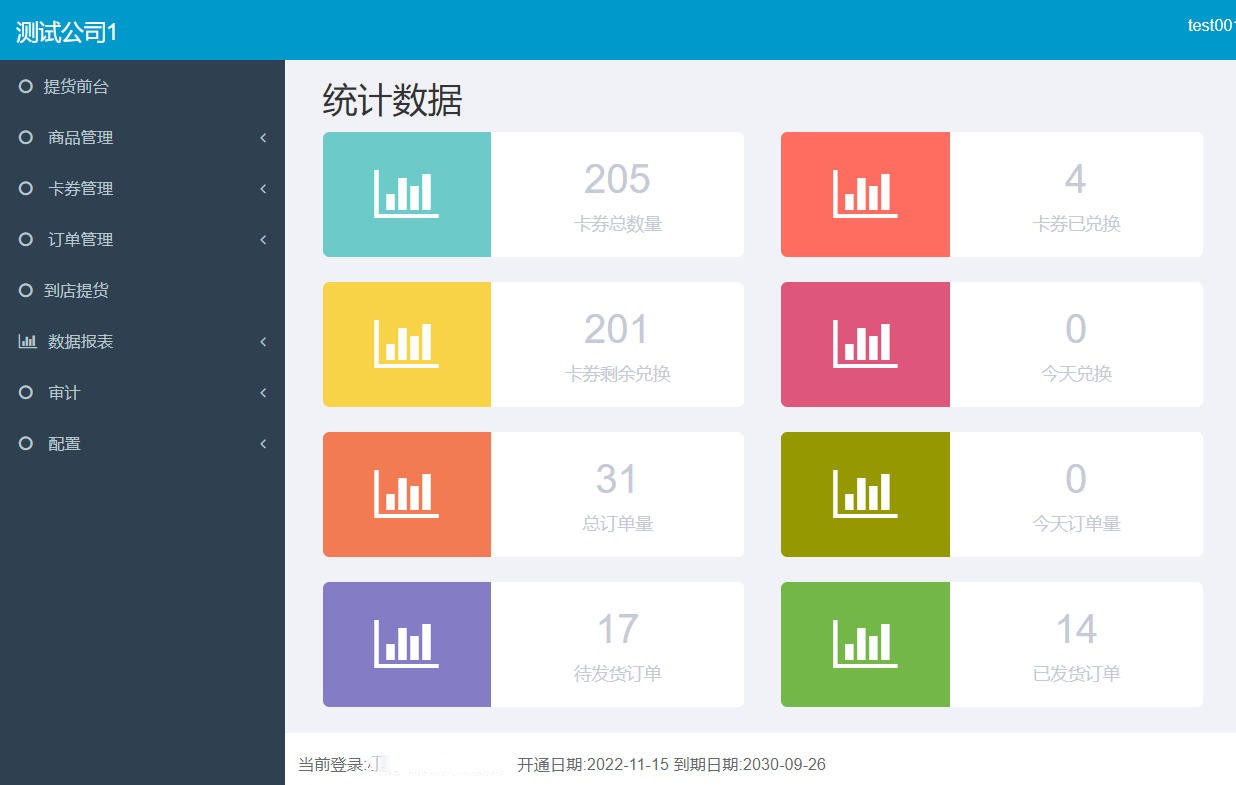Click the circle icon beside 订单管理
This screenshot has width=1236, height=785.
(26, 240)
